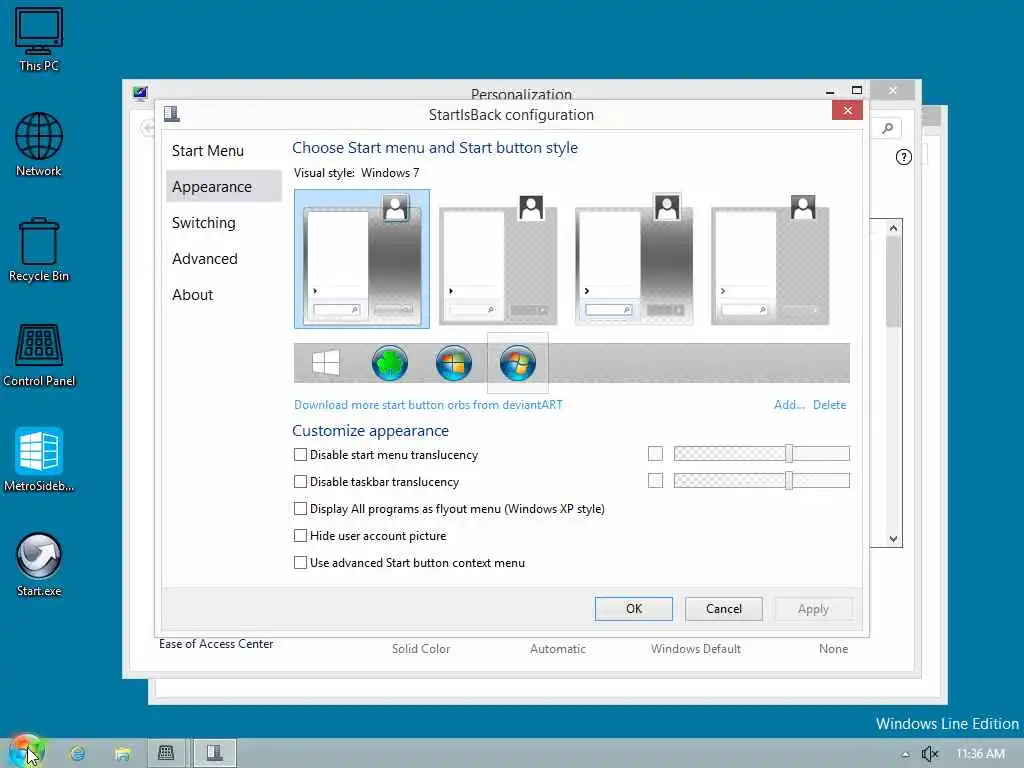Screen dimensions: 1024x768
Task: Open Internet Explorer from the taskbar
Action: pyautogui.click(x=78, y=754)
